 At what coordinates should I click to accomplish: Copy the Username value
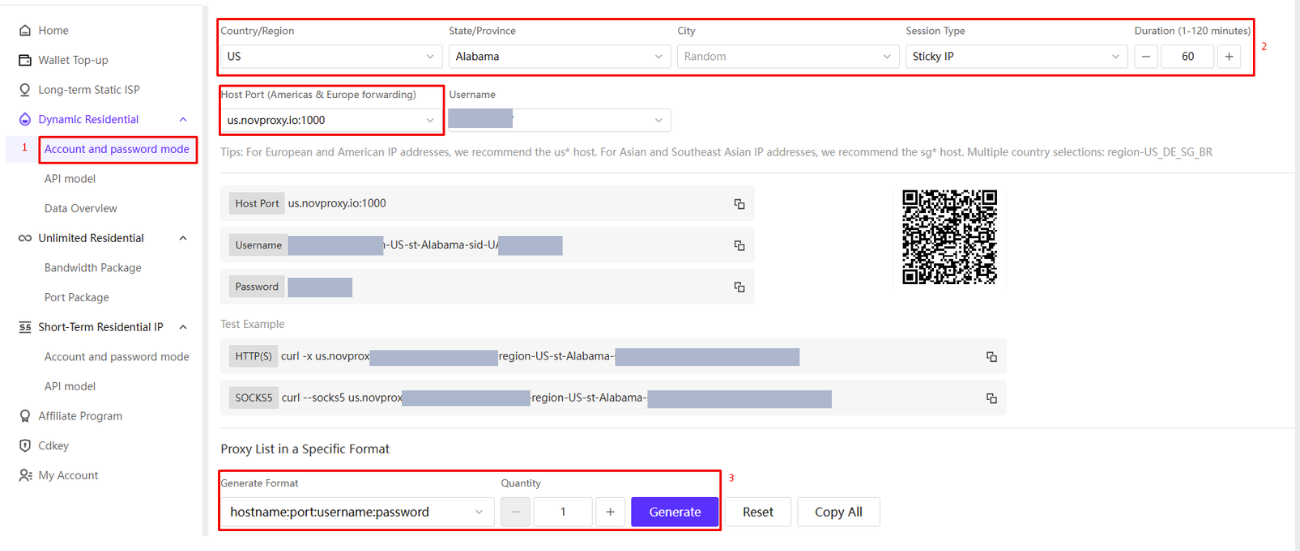pyautogui.click(x=739, y=245)
